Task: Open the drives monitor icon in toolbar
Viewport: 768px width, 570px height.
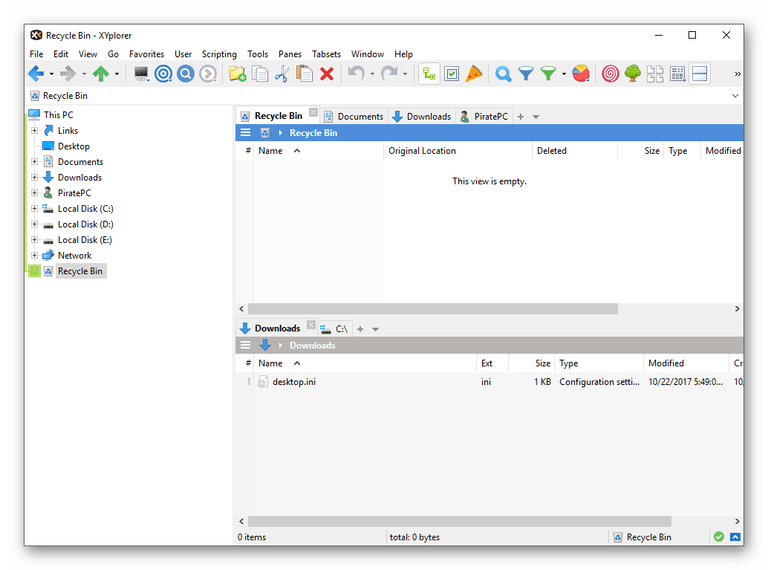Action: click(x=142, y=74)
